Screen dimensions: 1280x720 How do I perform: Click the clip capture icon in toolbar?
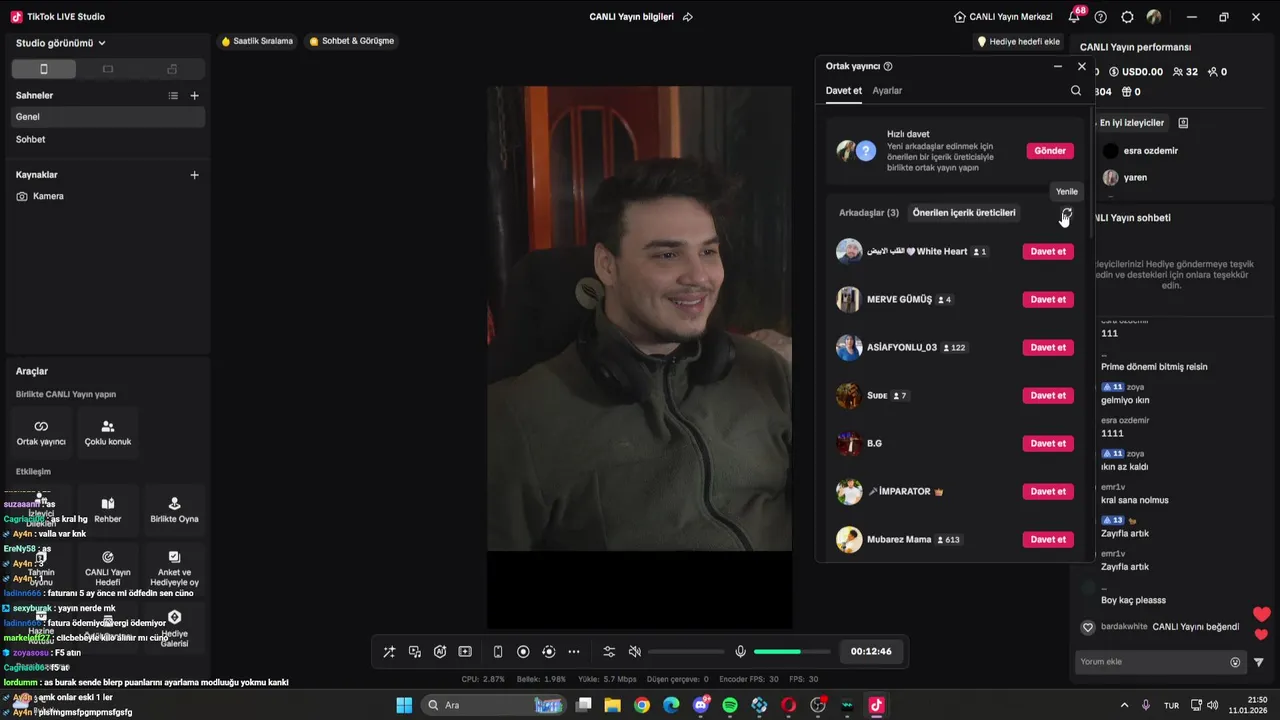click(x=465, y=652)
